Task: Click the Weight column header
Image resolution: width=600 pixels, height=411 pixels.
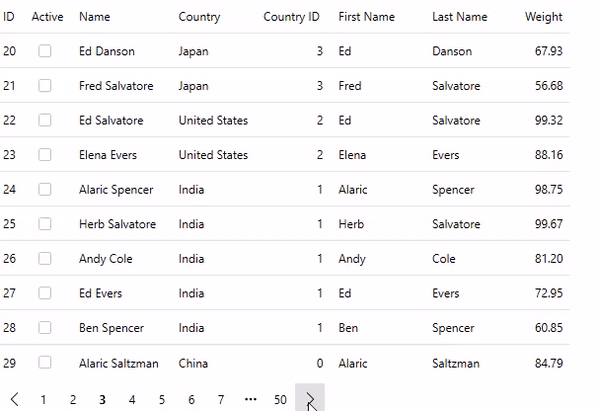Action: tap(543, 17)
